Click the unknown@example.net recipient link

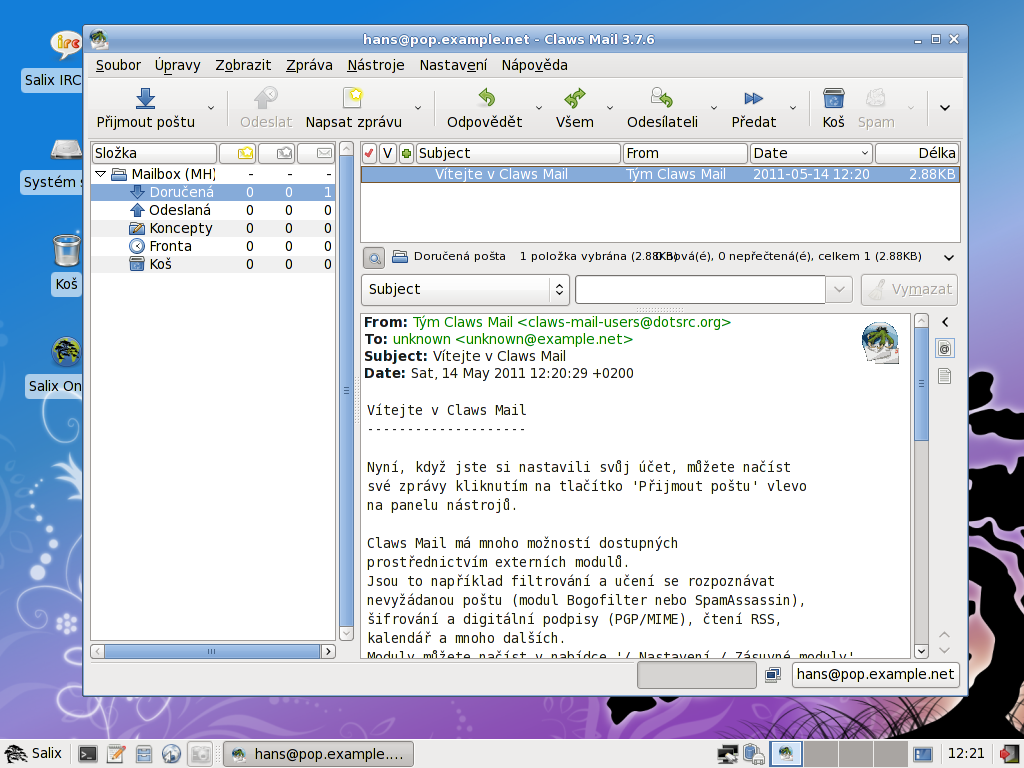[544, 340]
